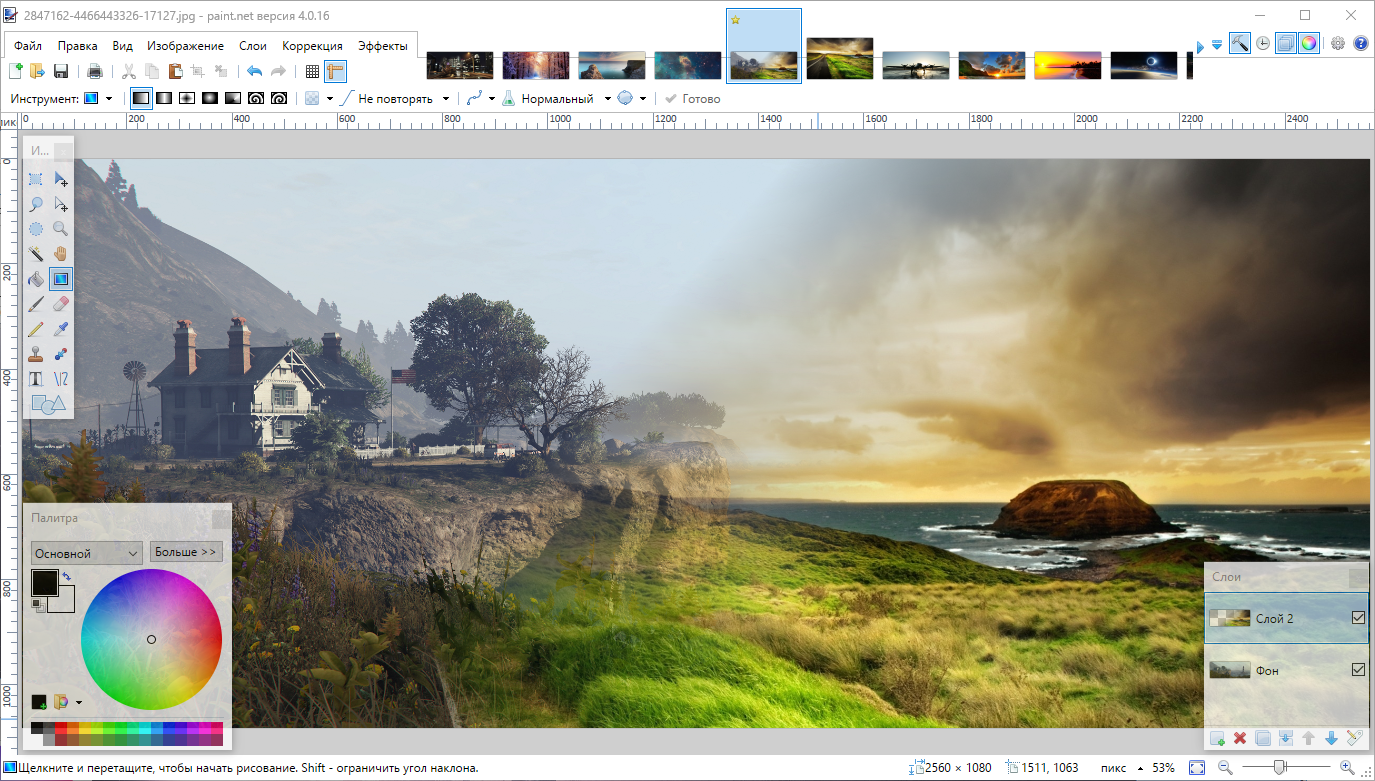Click the Undo arrow in toolbar
Image resolution: width=1375 pixels, height=781 pixels.
tap(254, 71)
